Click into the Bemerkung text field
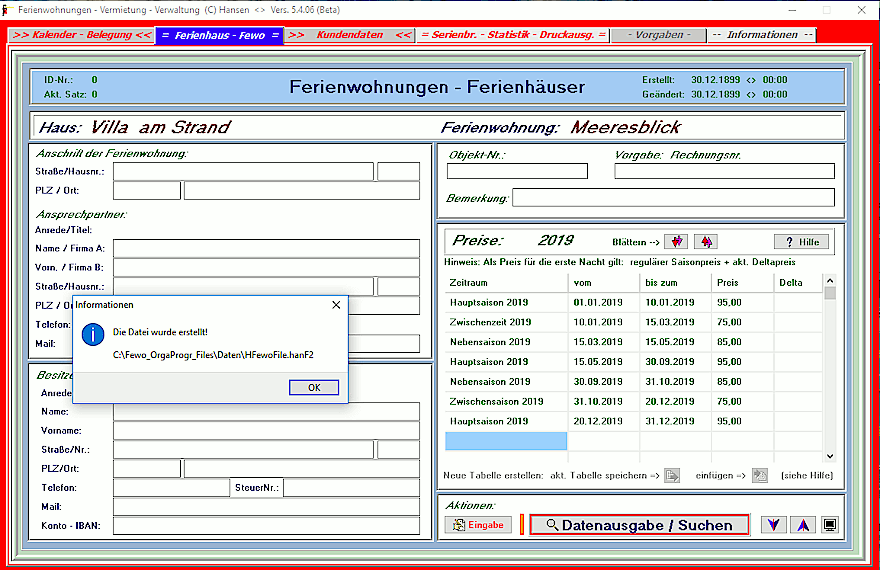Viewport: 880px width, 570px height. click(x=673, y=198)
